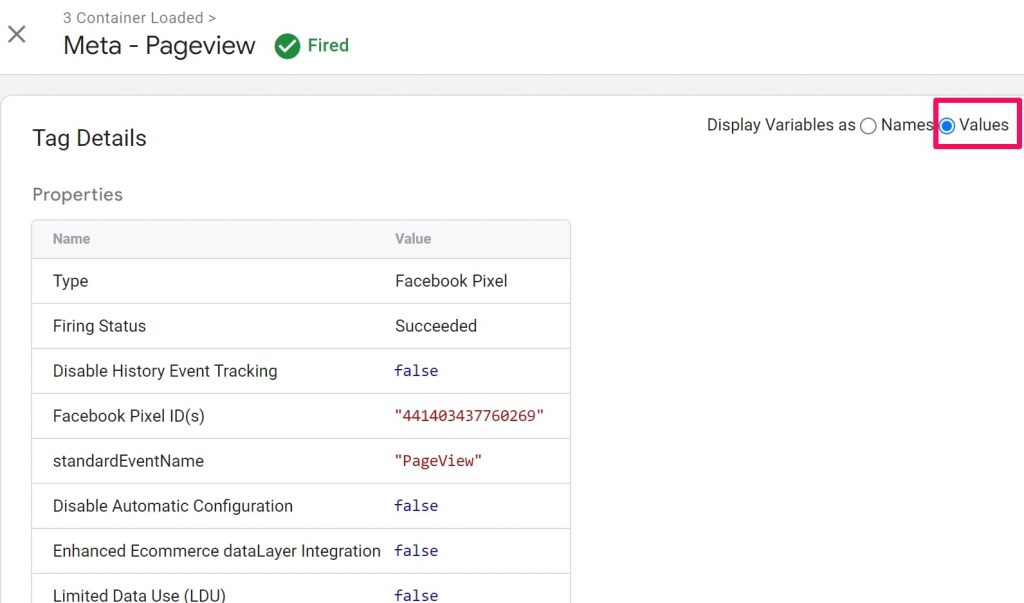The image size is (1024, 603).
Task: Select the Values radio button
Action: (x=946, y=125)
